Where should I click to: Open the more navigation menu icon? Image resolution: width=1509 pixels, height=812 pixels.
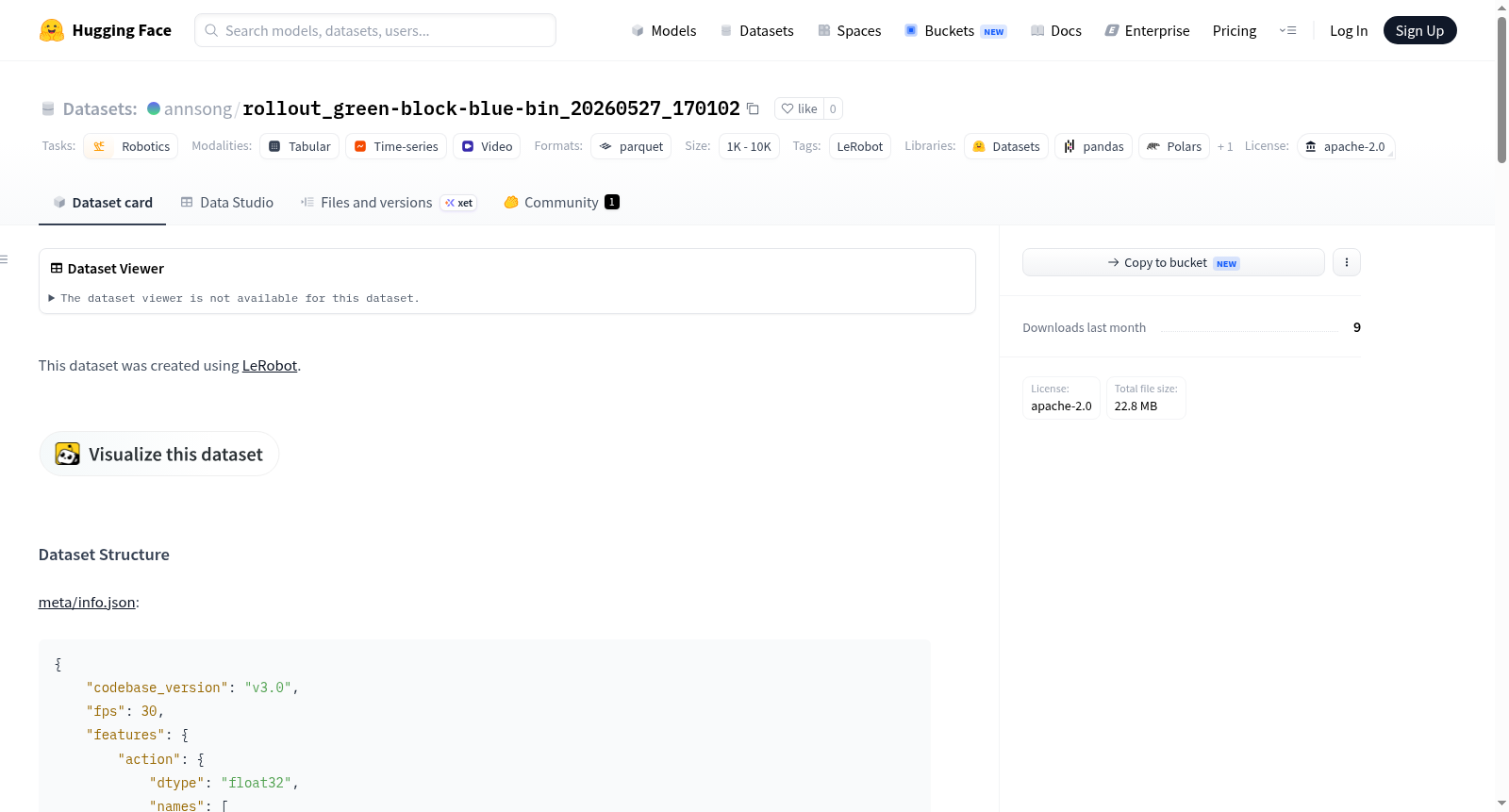pyautogui.click(x=1287, y=30)
